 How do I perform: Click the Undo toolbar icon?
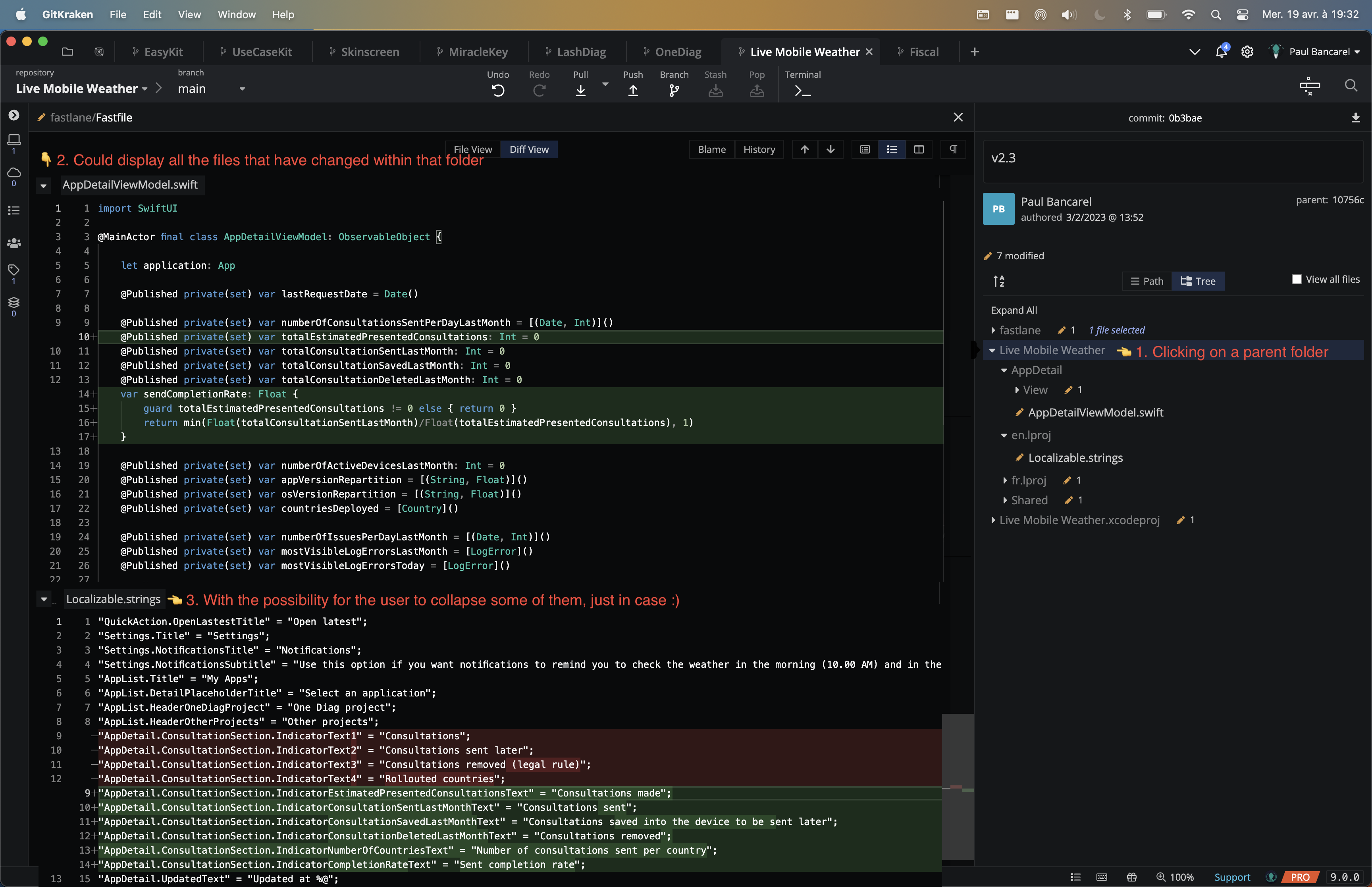tap(498, 91)
